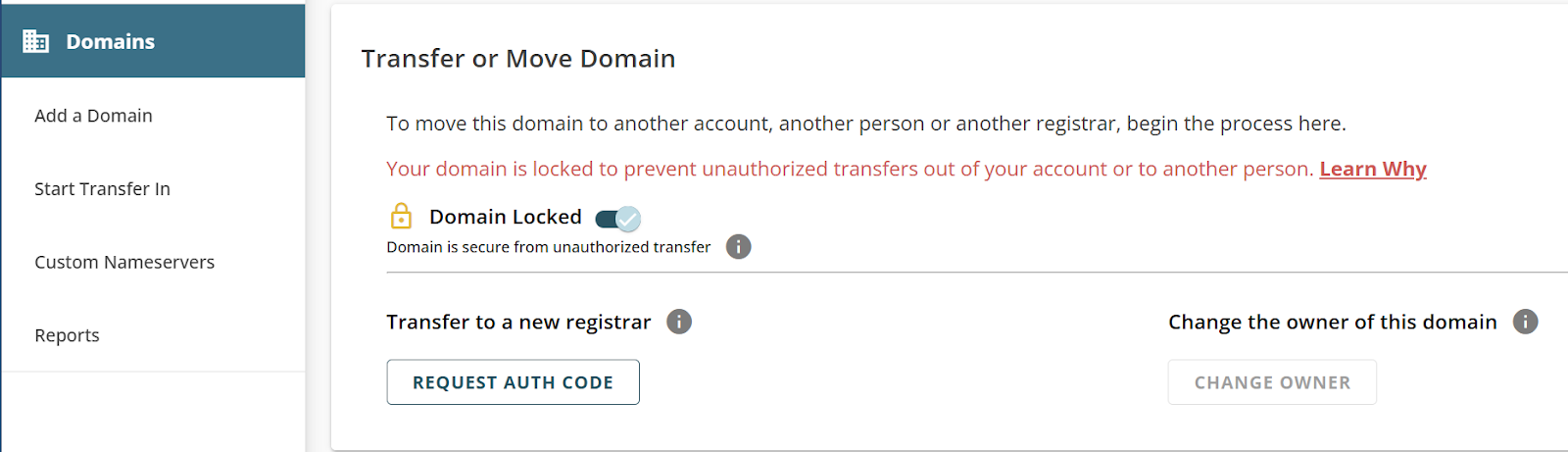Image resolution: width=1568 pixels, height=452 pixels.
Task: Toggle the Domain Locked switch off
Action: pos(618,218)
